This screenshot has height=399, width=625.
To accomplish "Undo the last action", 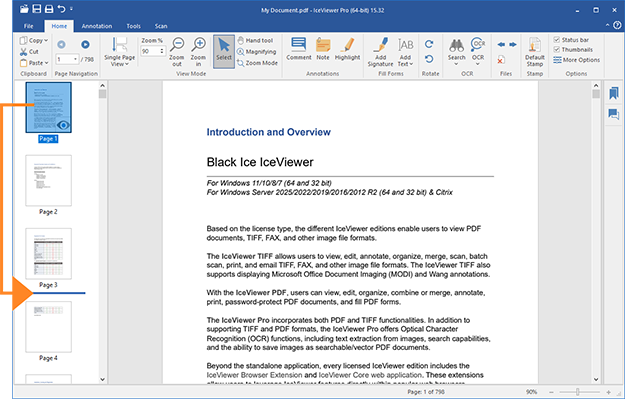I will [61, 9].
